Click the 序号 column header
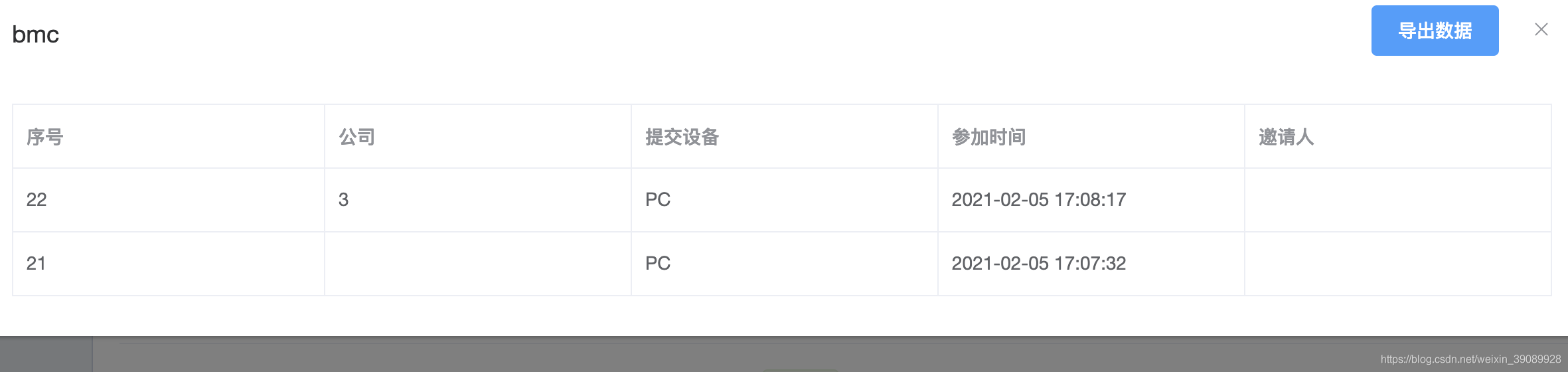The width and height of the screenshot is (1568, 372). [45, 137]
